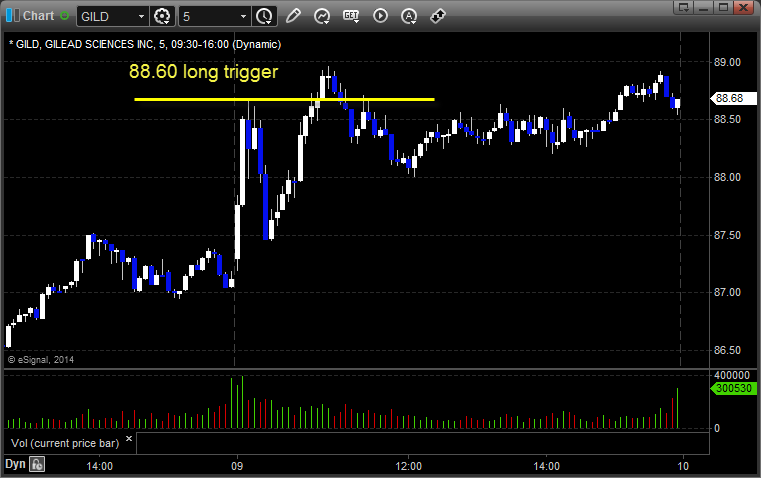Click the 09 date axis label
Viewport: 761px width, 478px height.
(237, 466)
